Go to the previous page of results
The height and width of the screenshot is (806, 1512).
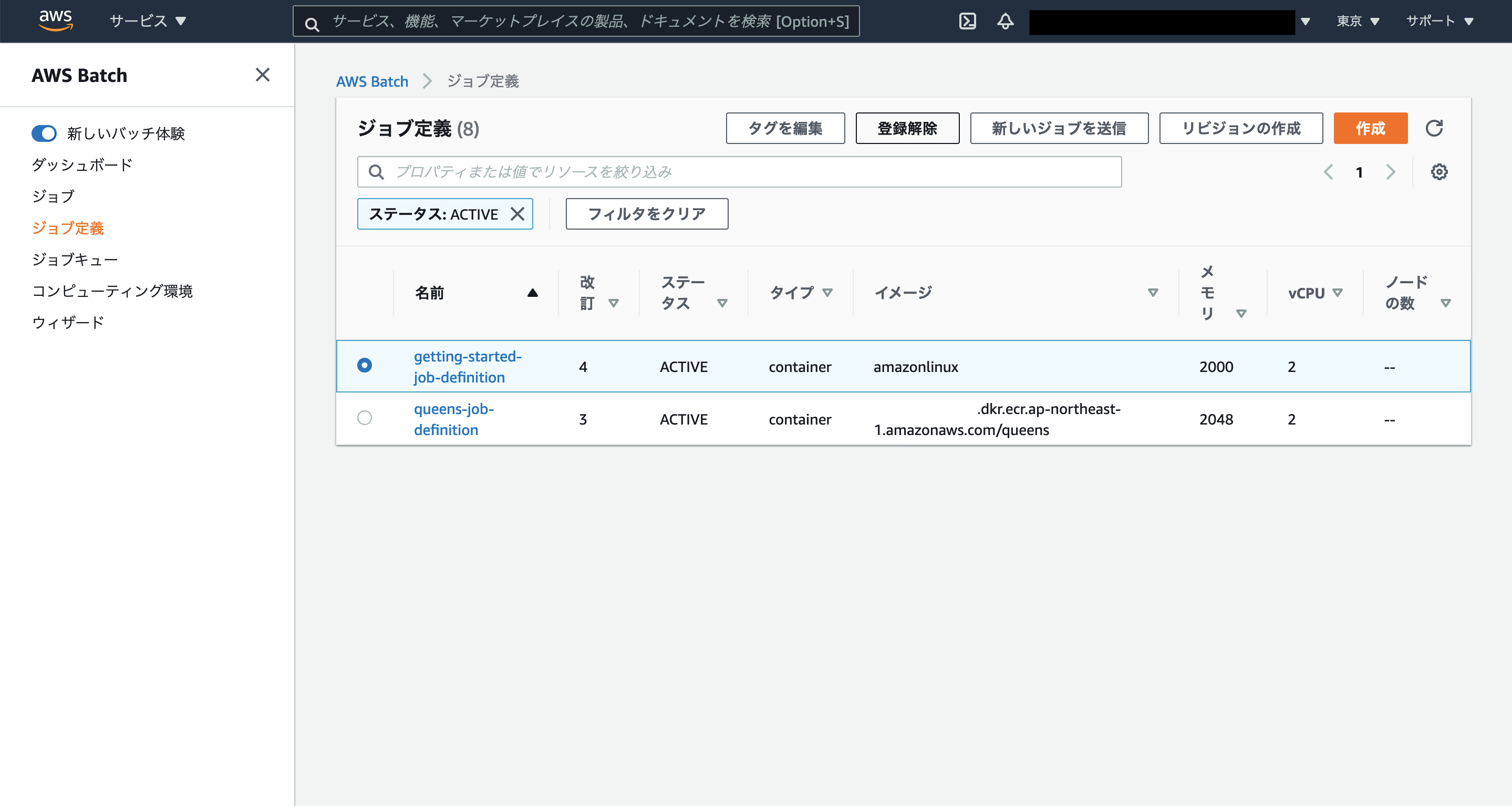click(1329, 172)
